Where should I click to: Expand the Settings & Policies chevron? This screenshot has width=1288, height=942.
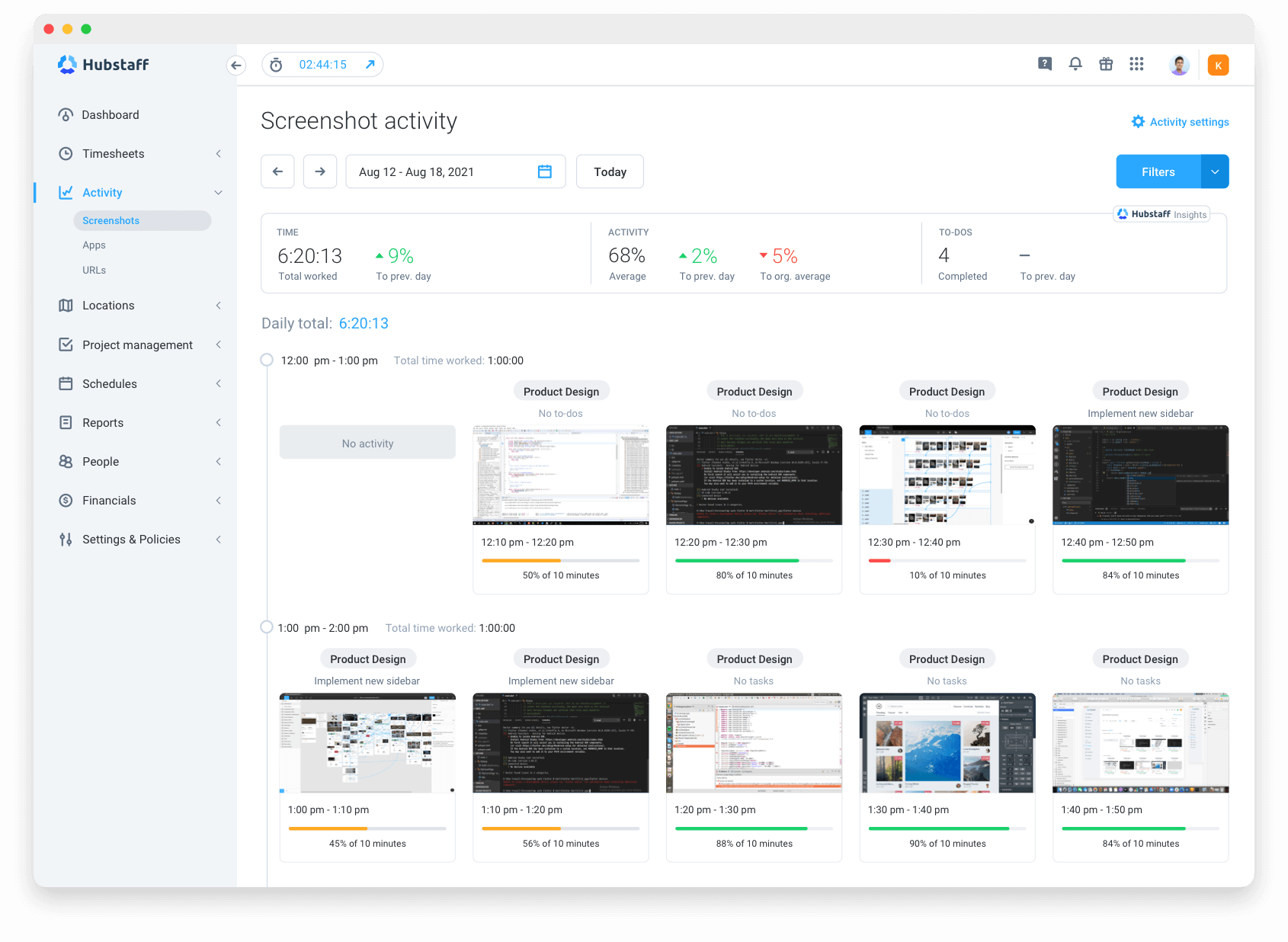click(x=219, y=540)
